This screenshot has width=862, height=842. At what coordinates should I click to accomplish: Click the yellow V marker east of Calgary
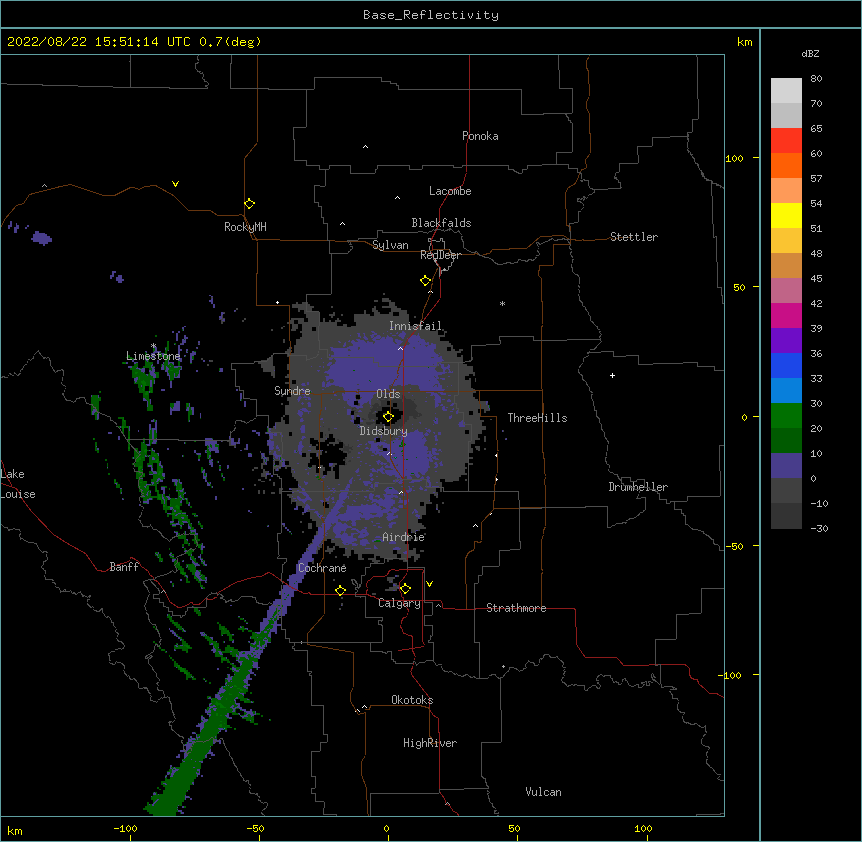[x=429, y=584]
